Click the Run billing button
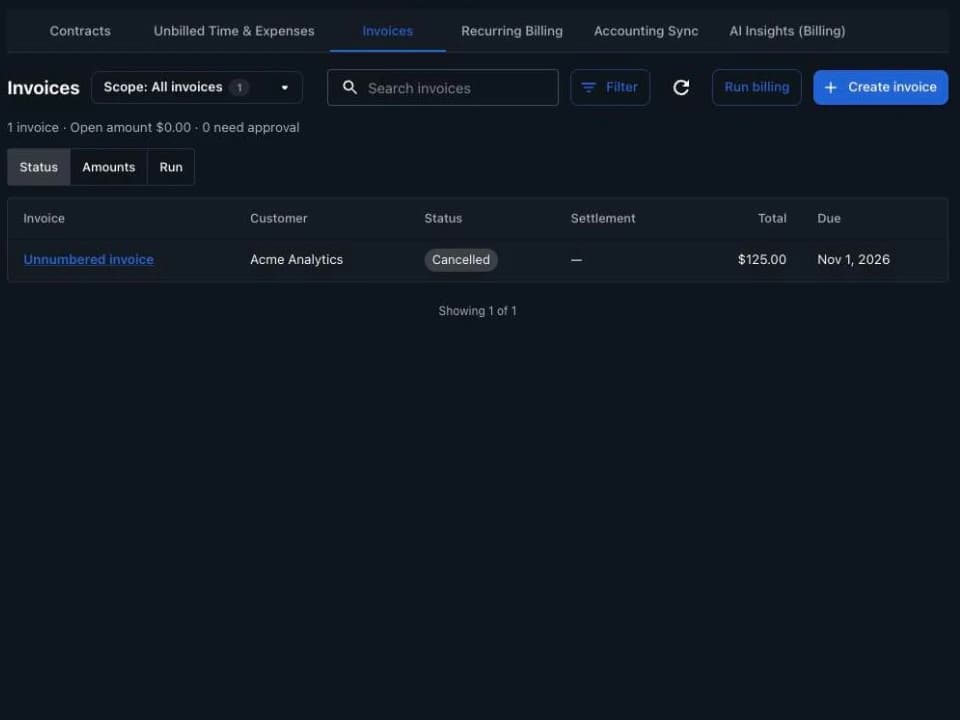The width and height of the screenshot is (960, 720). (757, 88)
